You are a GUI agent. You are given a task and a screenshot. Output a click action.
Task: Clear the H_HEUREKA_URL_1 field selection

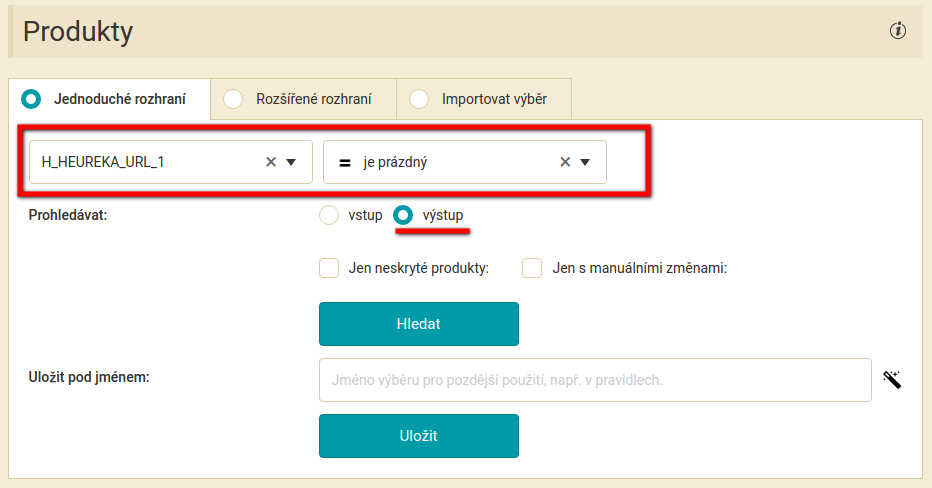pos(271,162)
